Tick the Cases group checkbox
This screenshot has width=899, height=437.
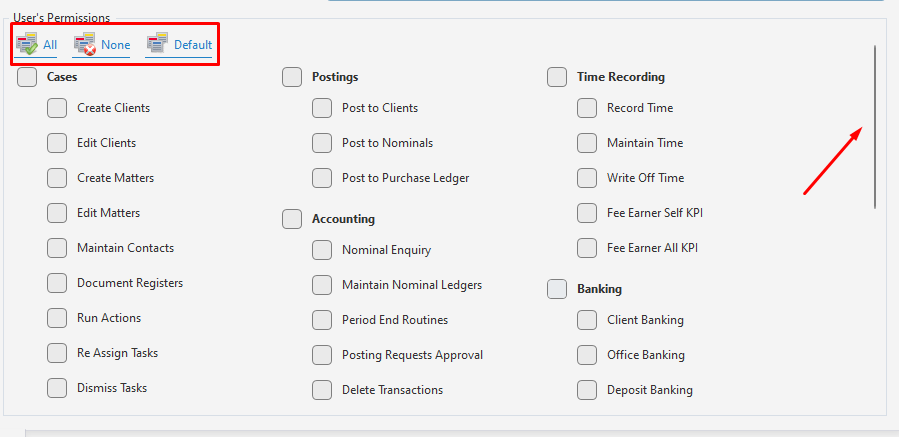[x=27, y=77]
